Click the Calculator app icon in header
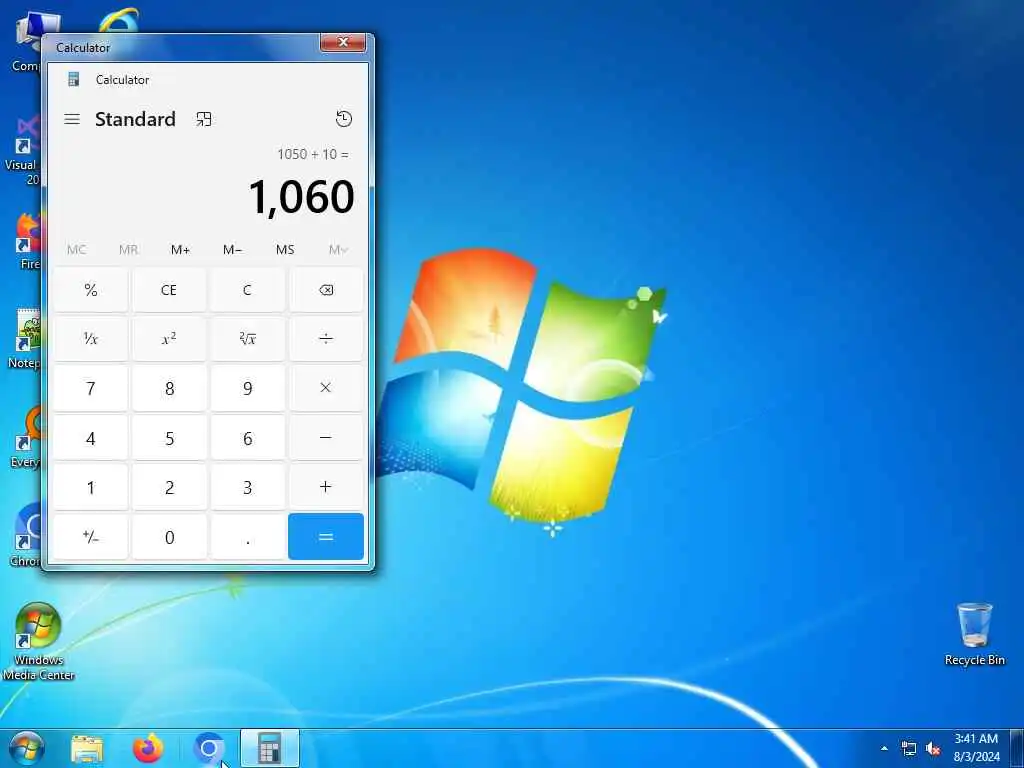1024x768 pixels. point(74,80)
